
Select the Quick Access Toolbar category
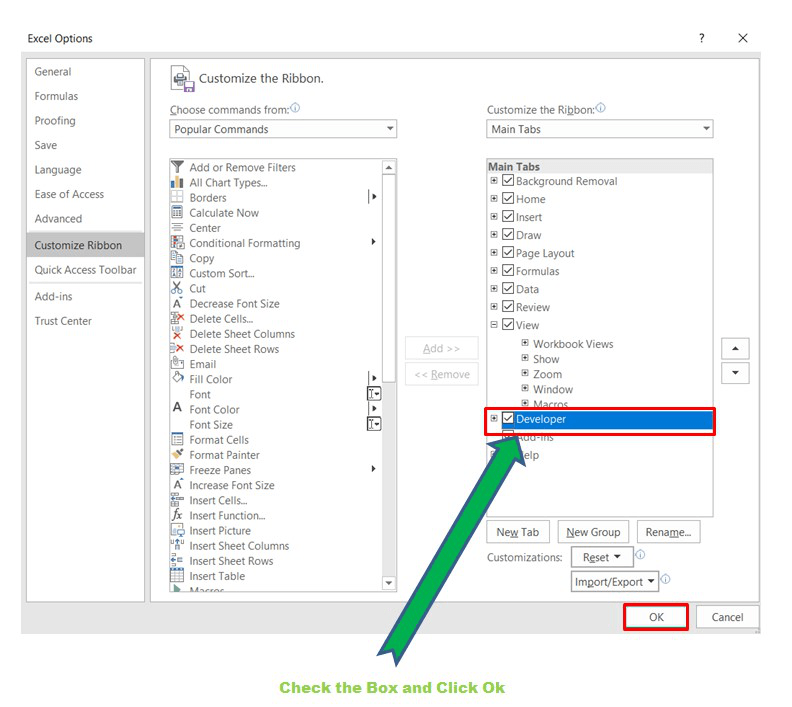[85, 270]
